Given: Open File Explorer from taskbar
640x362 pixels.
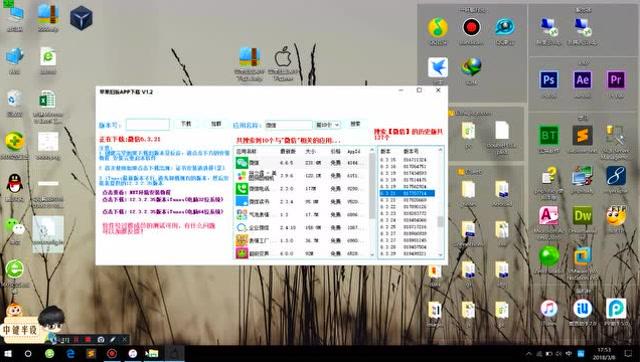Looking at the screenshot, I should [152, 353].
